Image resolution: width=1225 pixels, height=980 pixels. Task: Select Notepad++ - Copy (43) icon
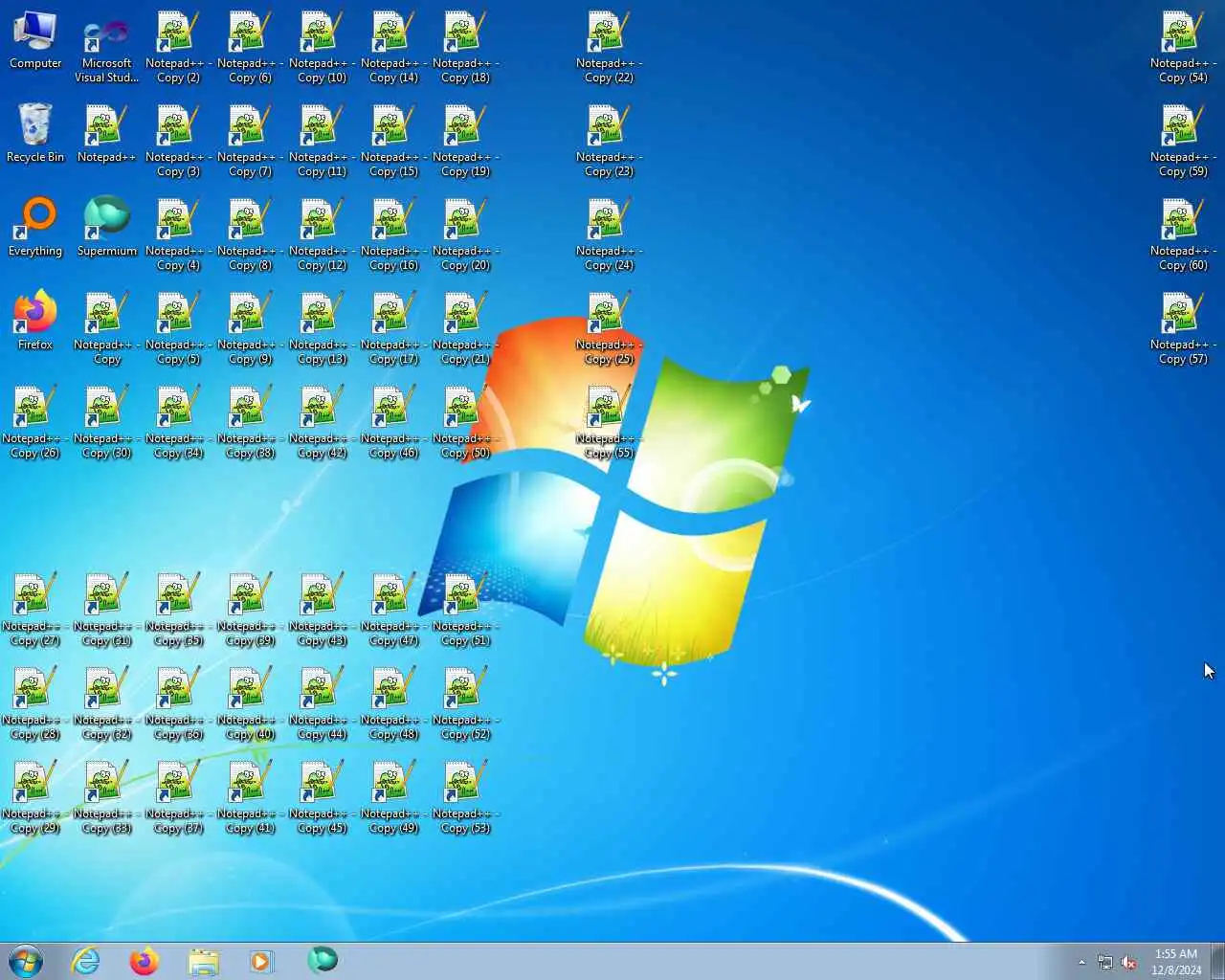tap(323, 610)
